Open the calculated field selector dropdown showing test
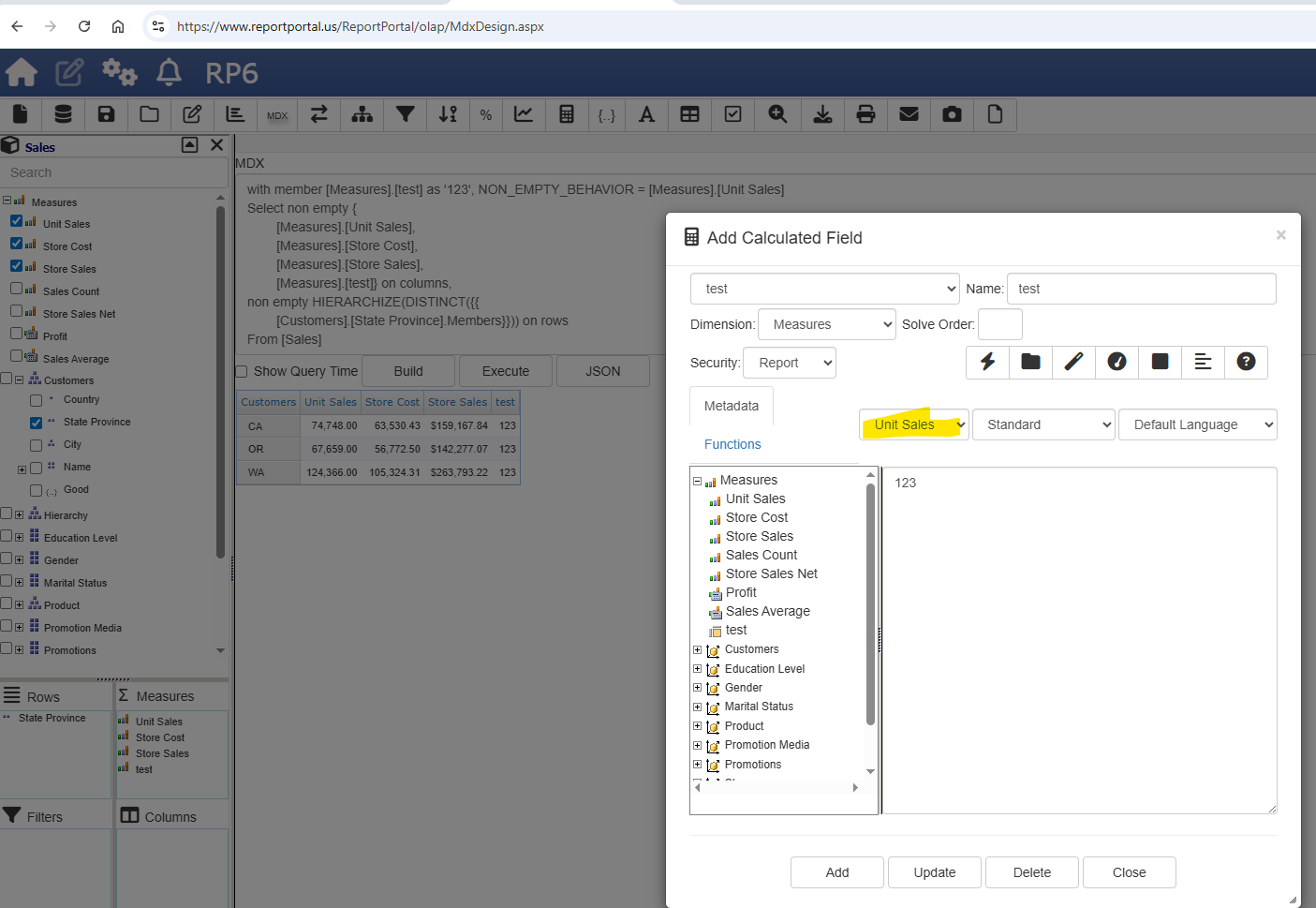The height and width of the screenshot is (908, 1316). tap(824, 289)
